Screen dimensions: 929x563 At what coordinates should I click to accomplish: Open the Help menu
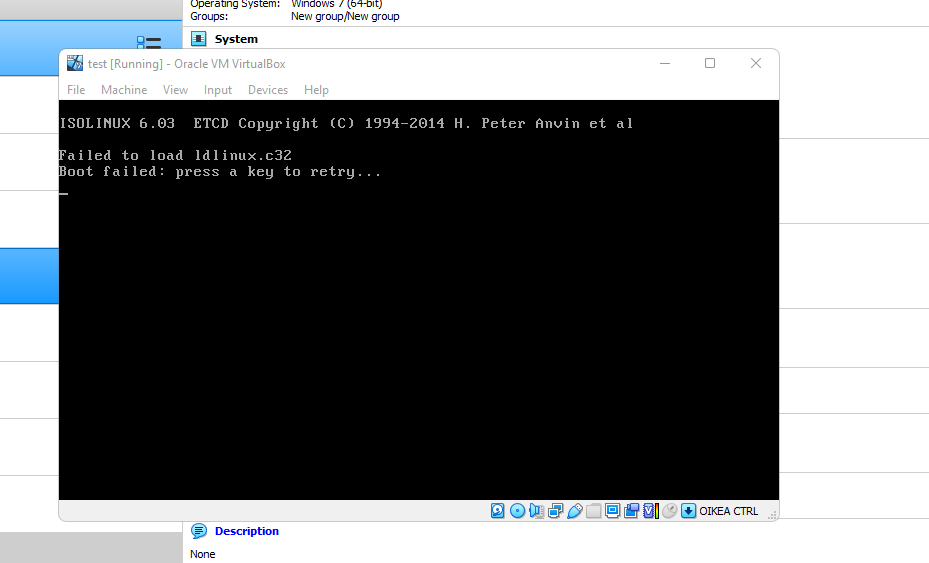pos(316,89)
